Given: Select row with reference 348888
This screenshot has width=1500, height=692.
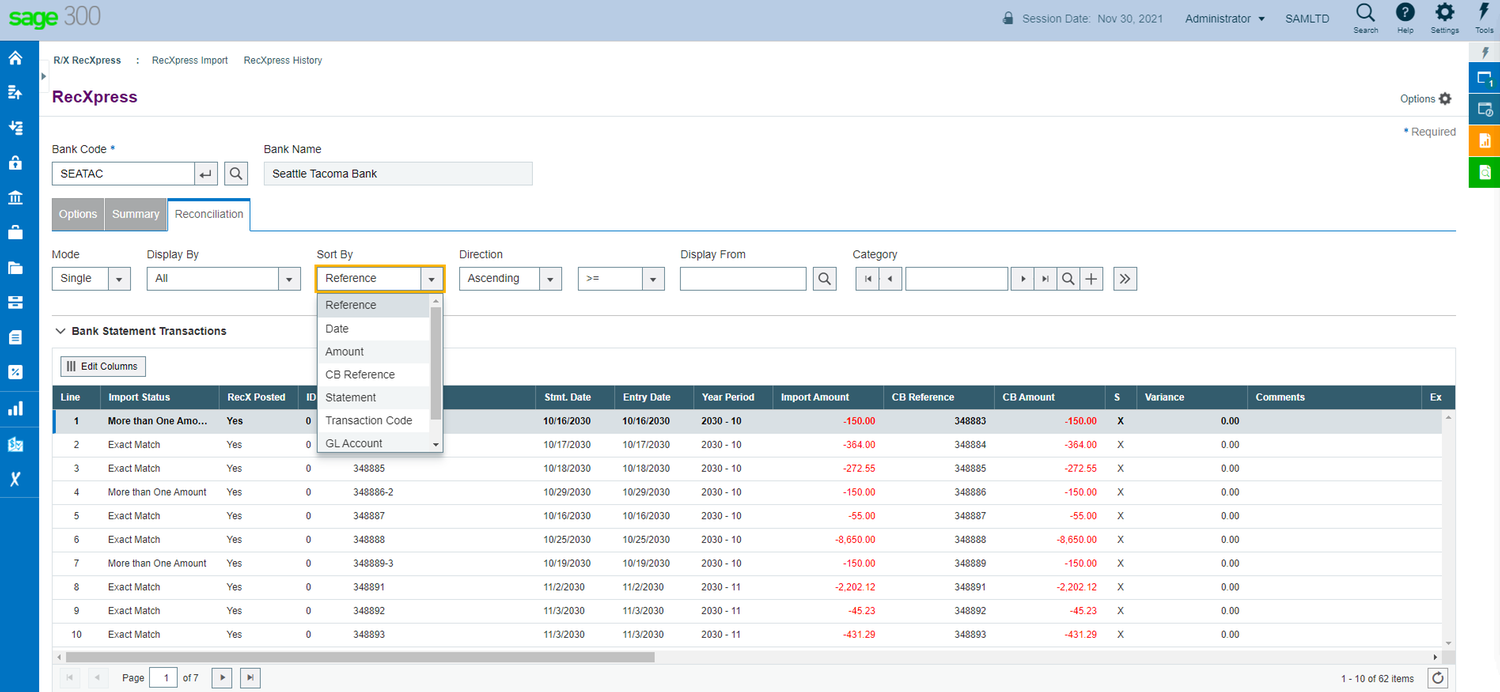Looking at the screenshot, I should (747, 539).
